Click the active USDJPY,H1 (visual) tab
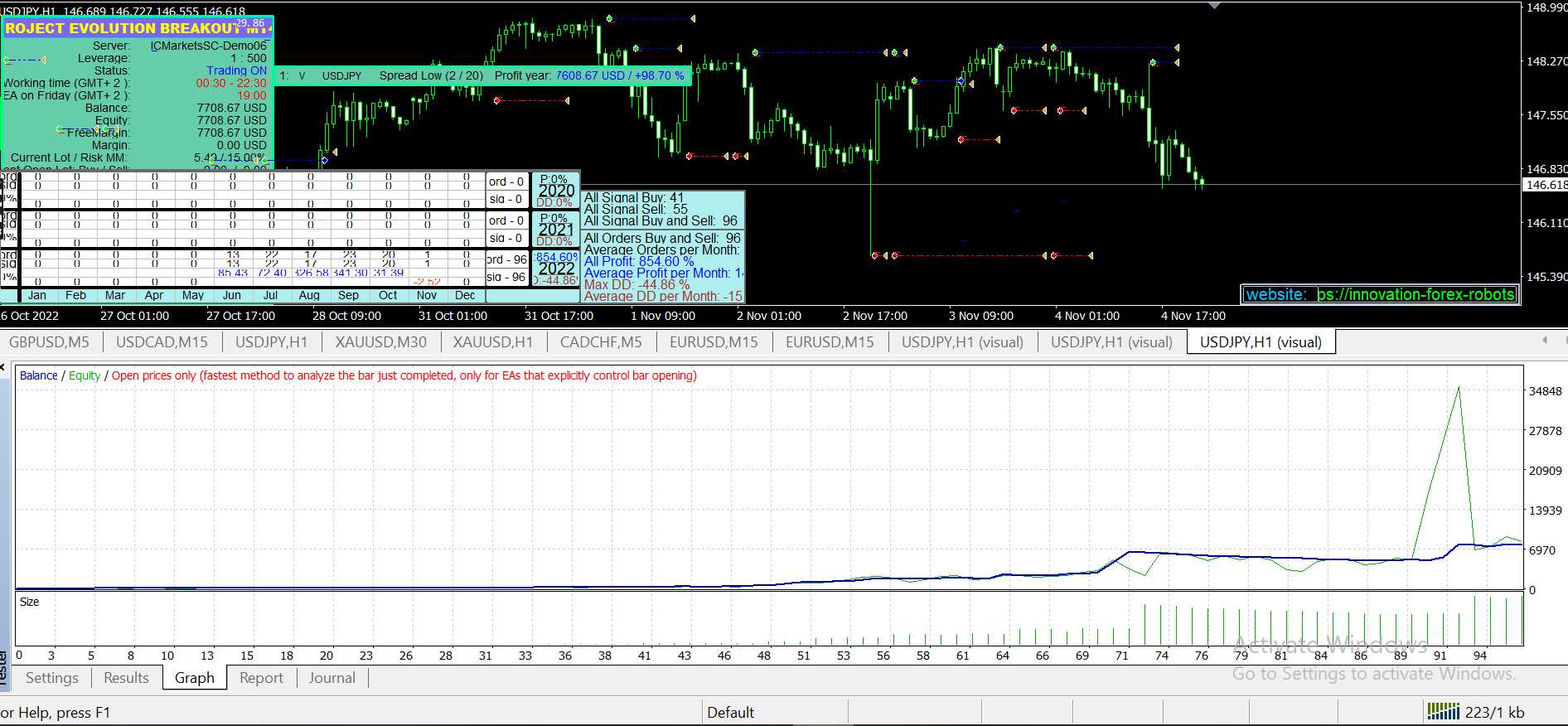Image resolution: width=1568 pixels, height=726 pixels. pyautogui.click(x=1261, y=341)
